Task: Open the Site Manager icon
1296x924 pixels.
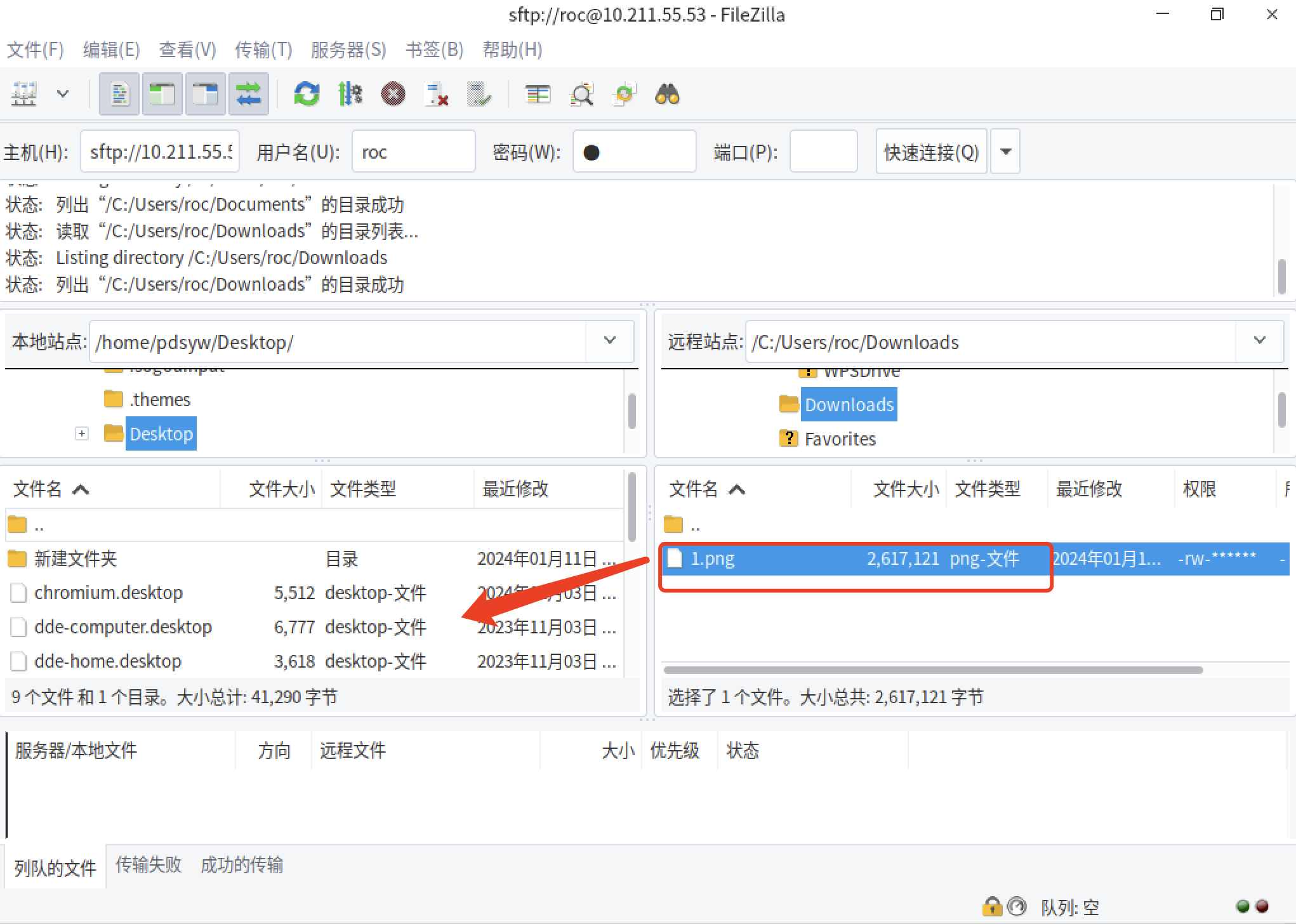Action: tap(25, 95)
